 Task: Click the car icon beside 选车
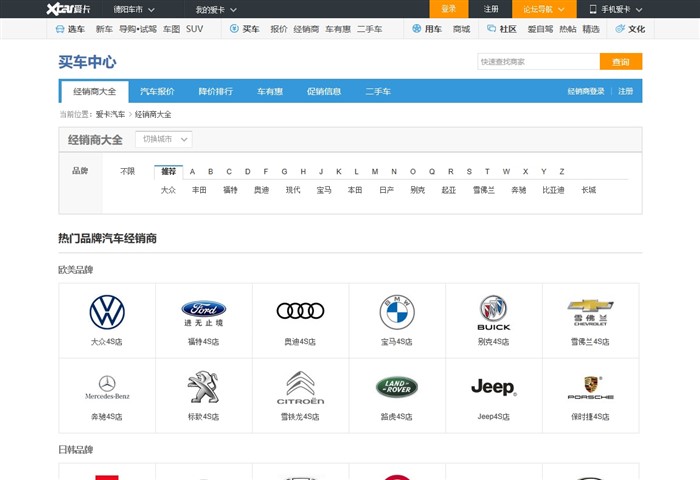point(60,29)
